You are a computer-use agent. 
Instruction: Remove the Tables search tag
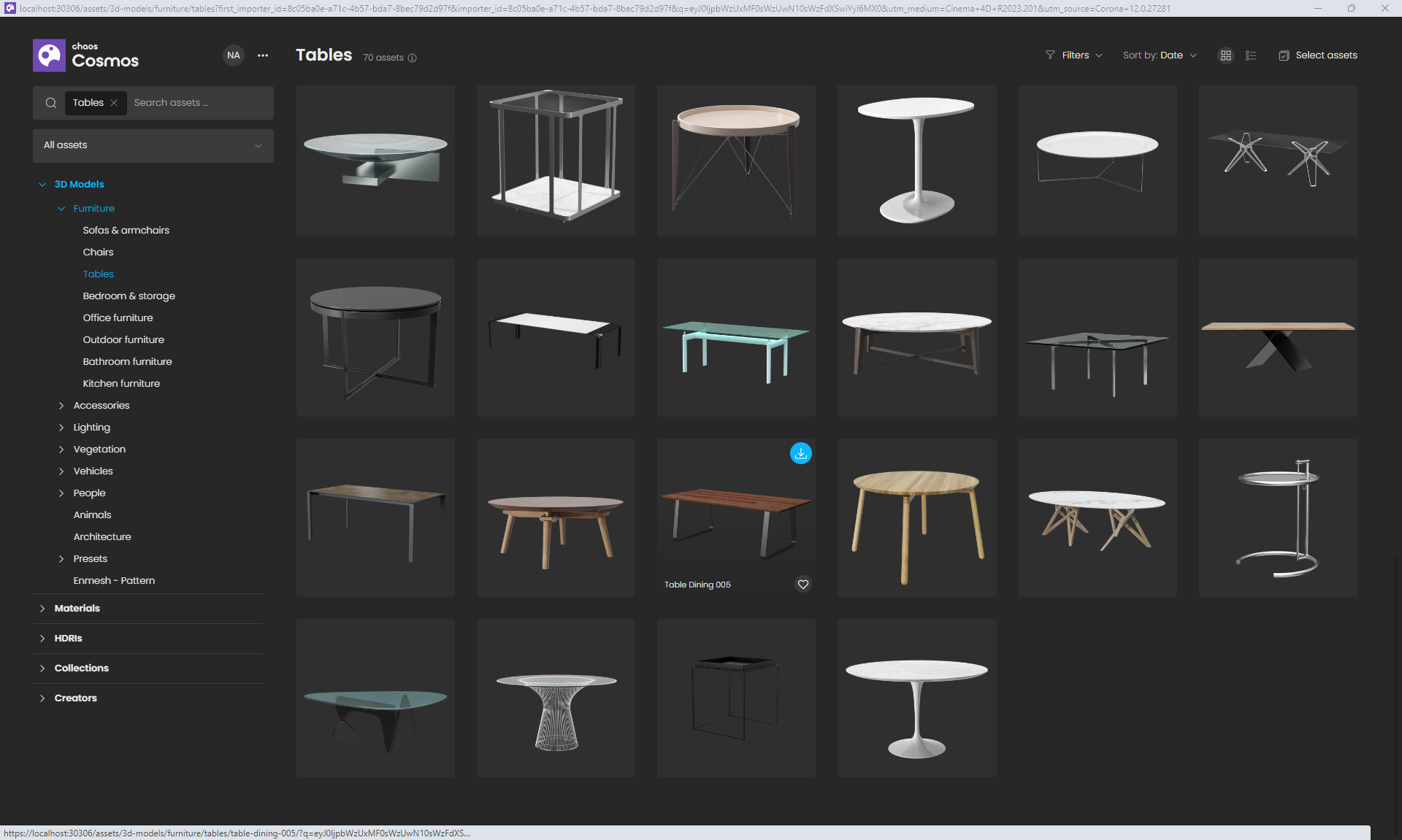point(114,103)
